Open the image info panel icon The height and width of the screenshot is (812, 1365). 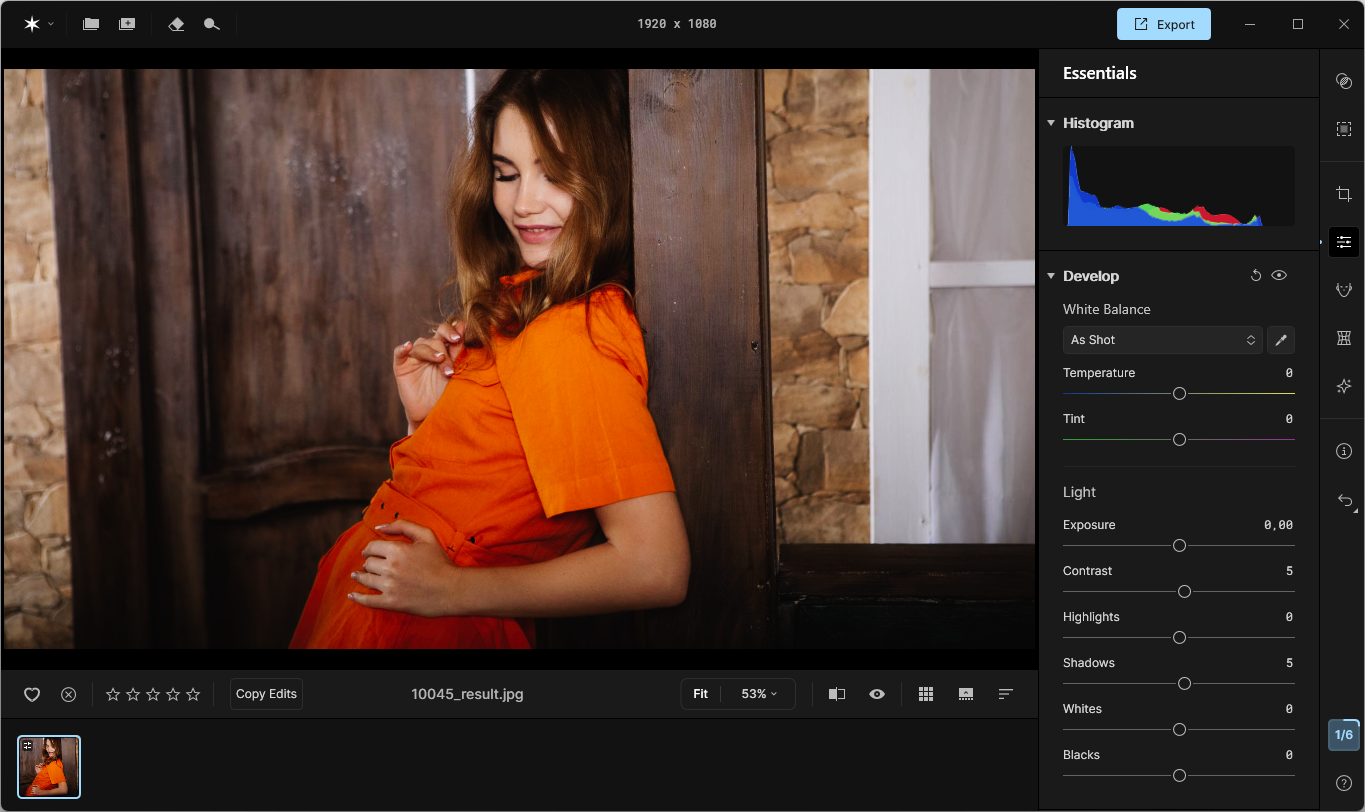pos(1343,451)
